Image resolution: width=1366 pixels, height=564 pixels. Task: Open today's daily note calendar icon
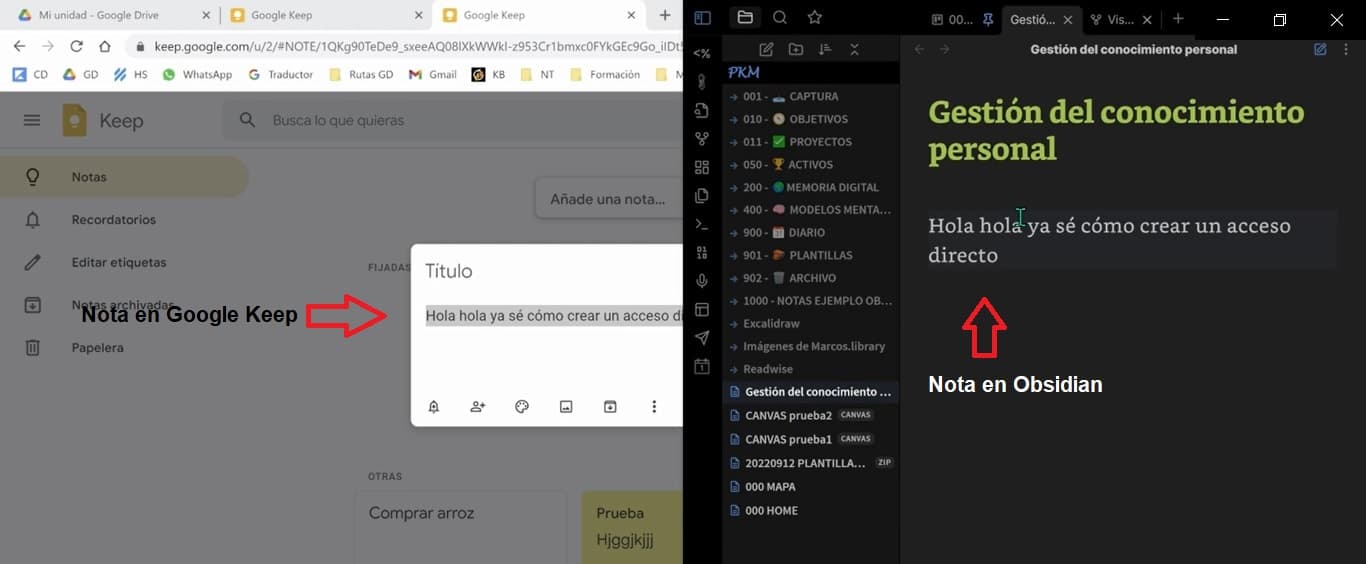pyautogui.click(x=702, y=367)
